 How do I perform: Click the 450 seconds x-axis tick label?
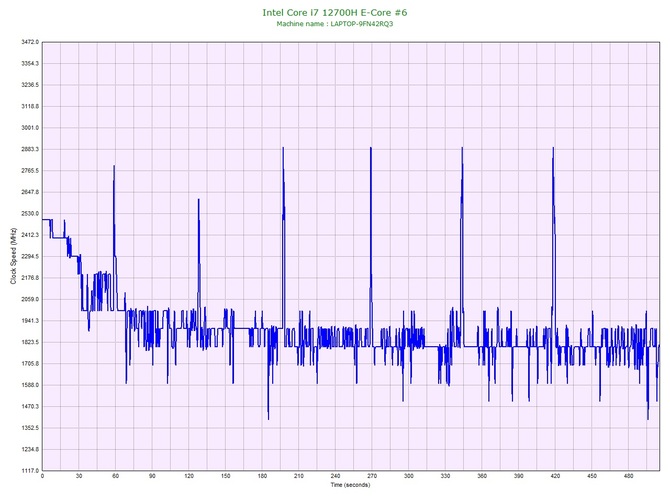tap(592, 476)
